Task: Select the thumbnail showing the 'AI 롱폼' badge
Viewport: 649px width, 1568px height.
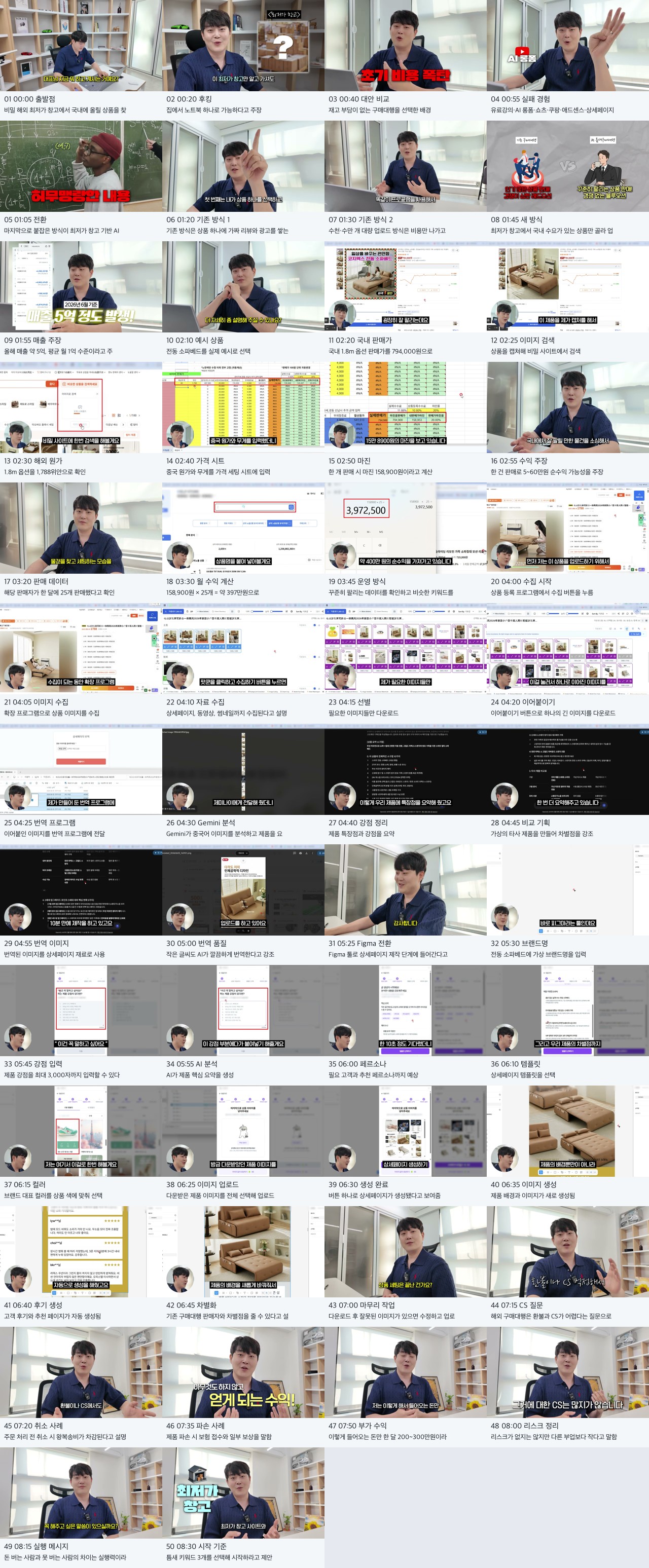Action: [567, 46]
